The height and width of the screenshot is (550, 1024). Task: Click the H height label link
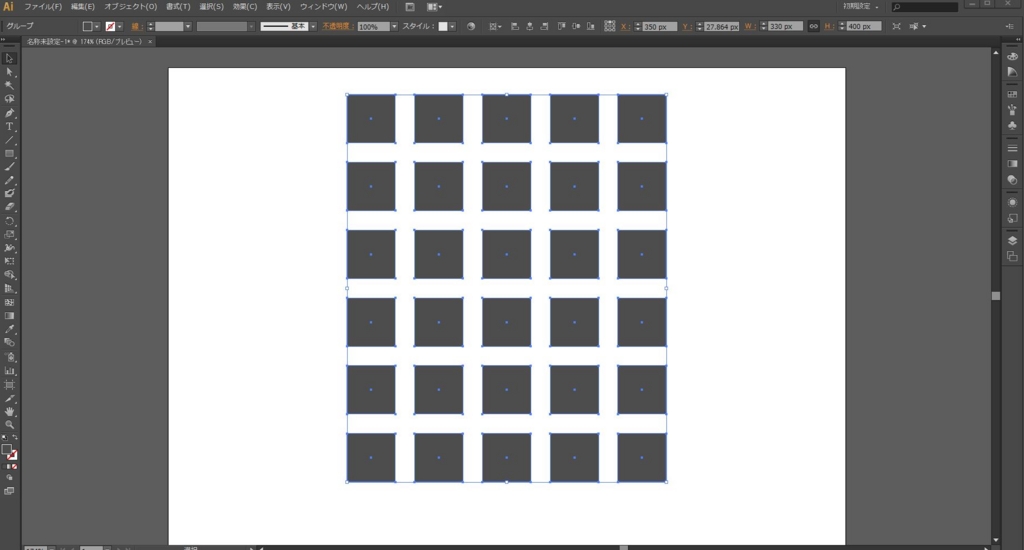tap(829, 27)
